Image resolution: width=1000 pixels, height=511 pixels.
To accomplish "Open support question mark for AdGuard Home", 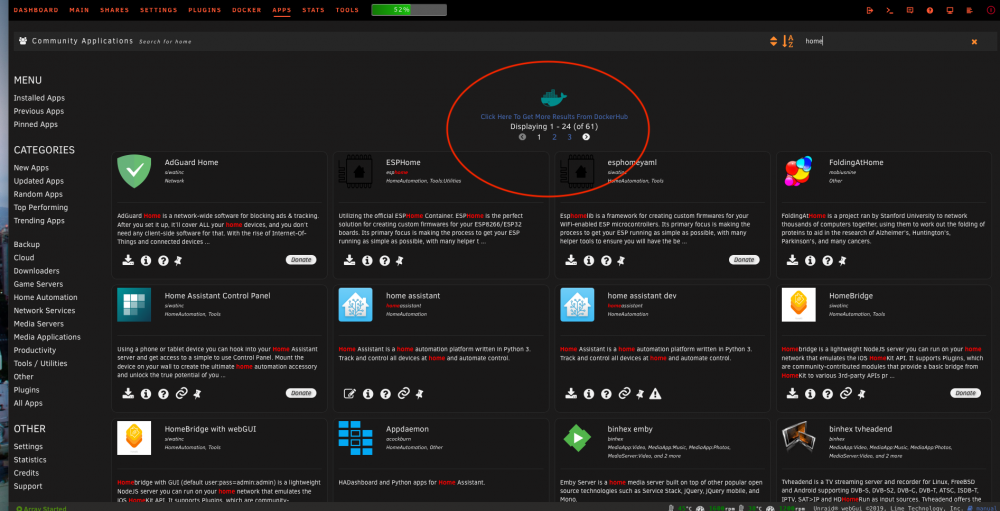I will pyautogui.click(x=163, y=260).
